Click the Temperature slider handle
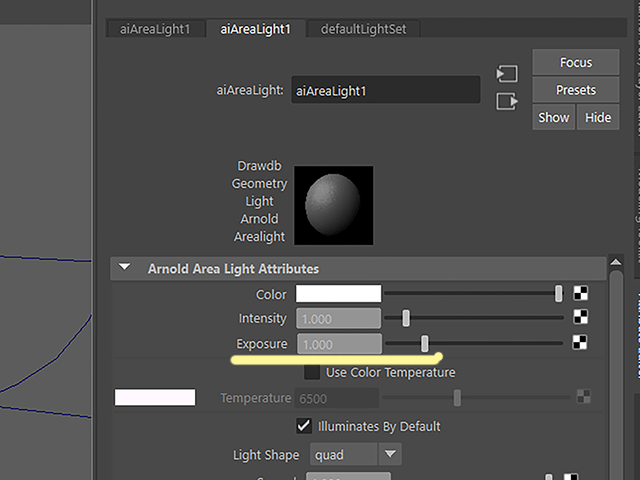This screenshot has height=480, width=640. click(457, 397)
